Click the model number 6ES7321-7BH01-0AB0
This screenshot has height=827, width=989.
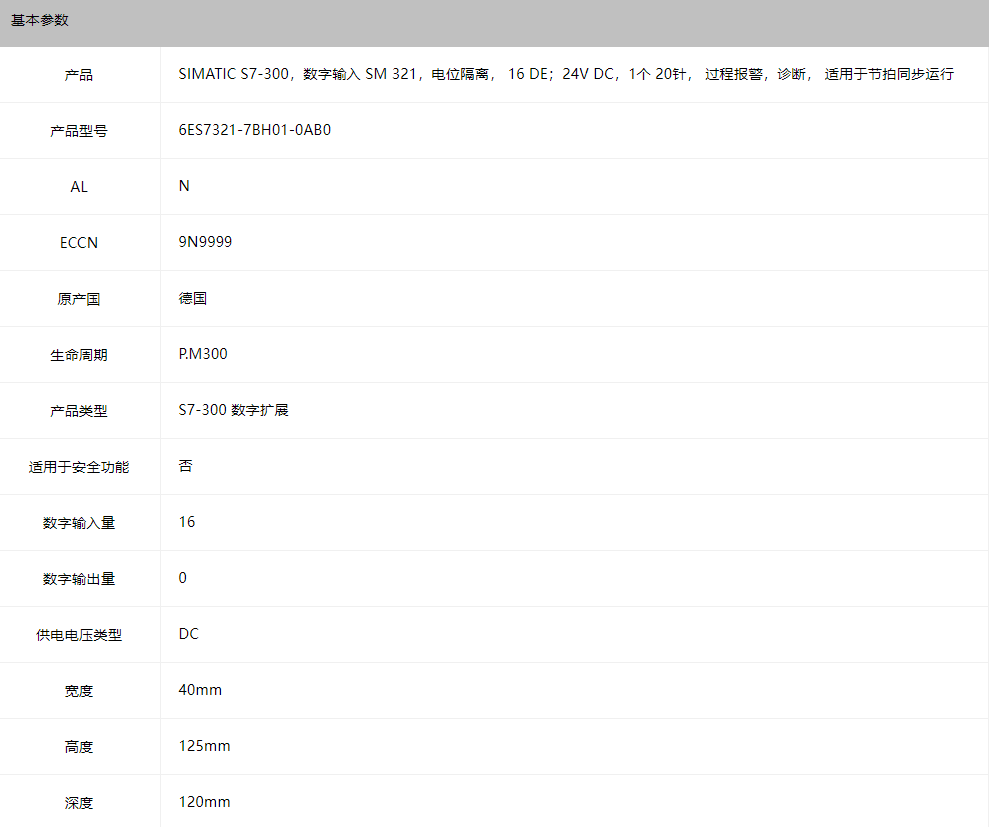point(255,130)
